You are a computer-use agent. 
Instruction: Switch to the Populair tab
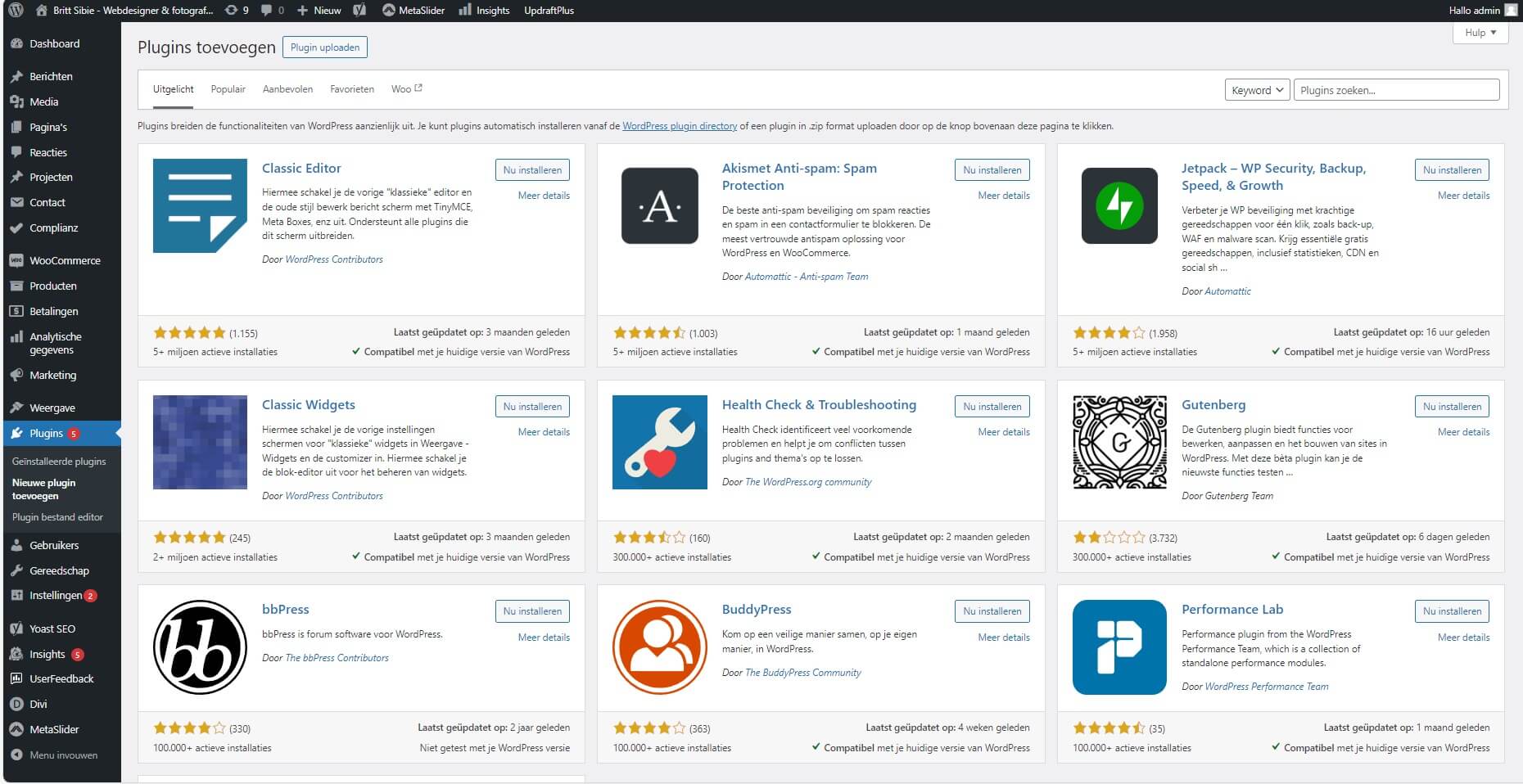tap(228, 89)
